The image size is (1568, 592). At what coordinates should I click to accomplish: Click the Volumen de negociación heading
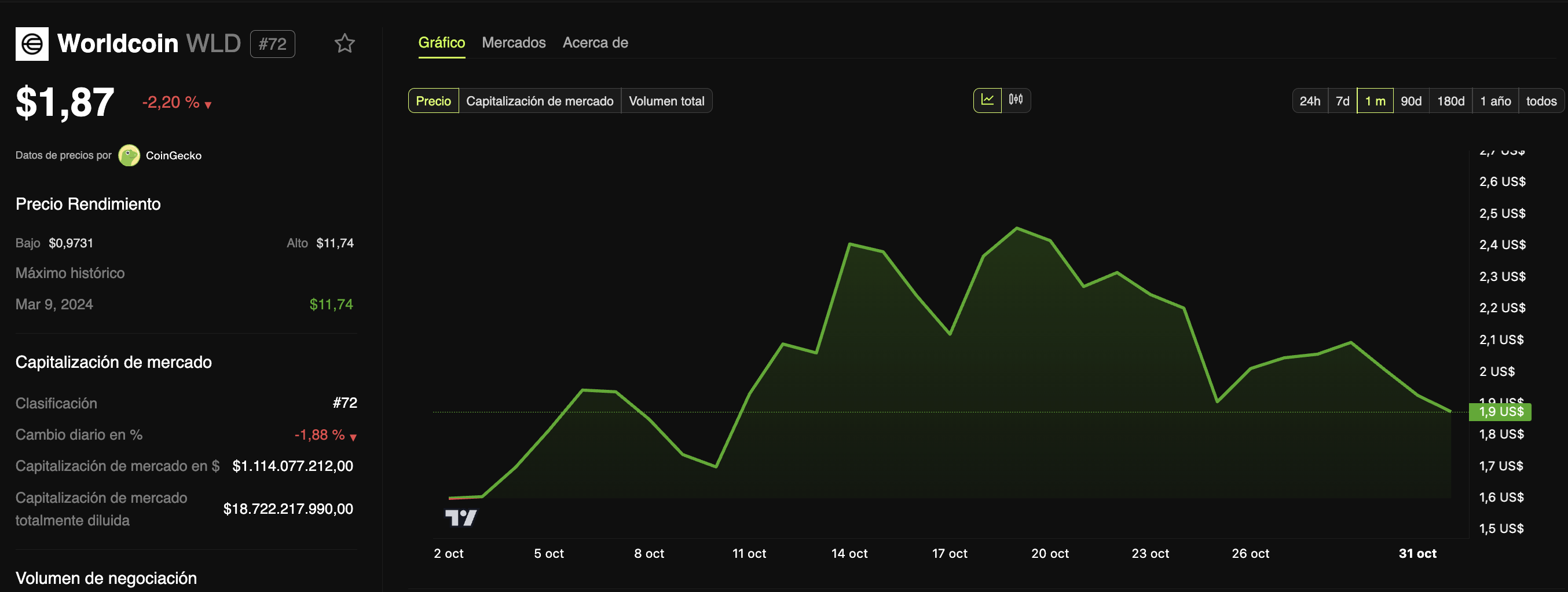point(106,578)
